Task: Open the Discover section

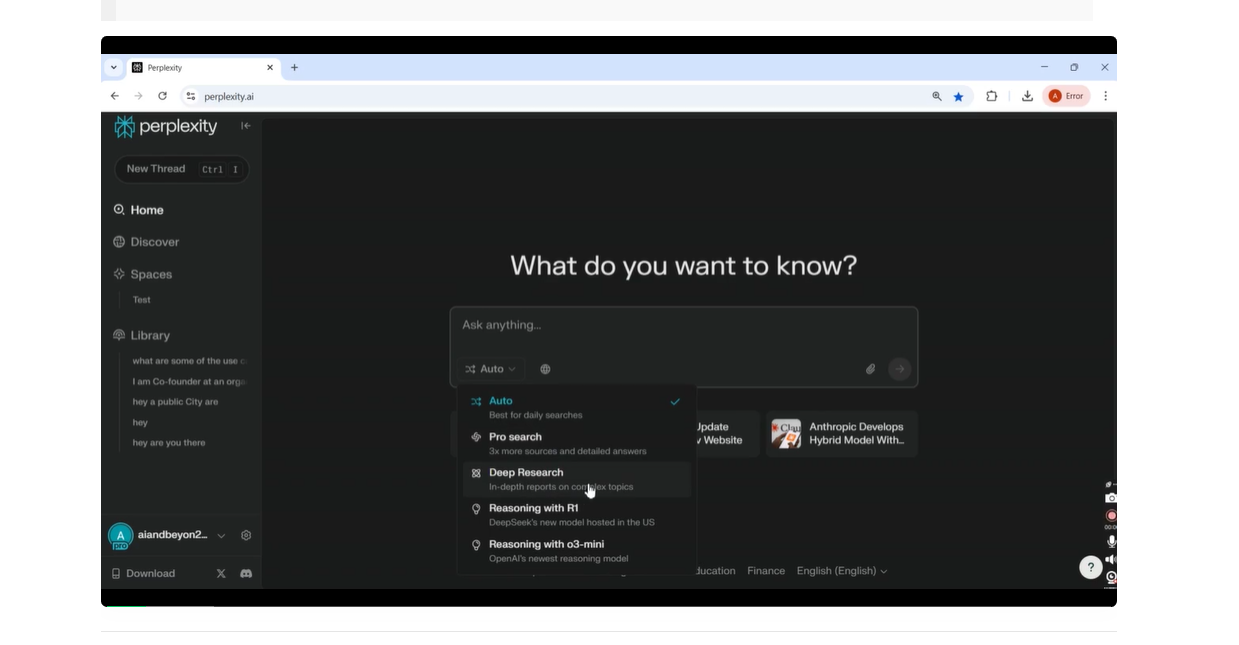Action: point(146,242)
